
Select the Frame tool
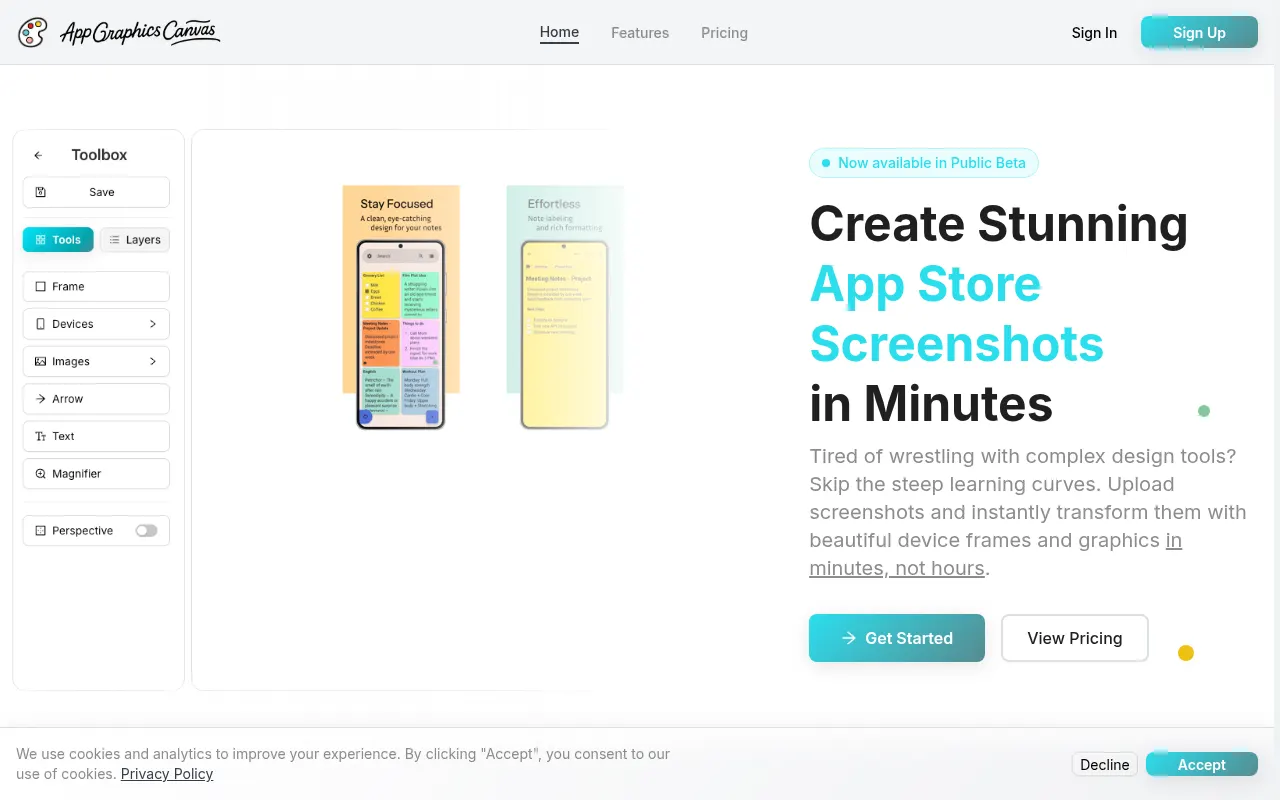click(x=96, y=286)
